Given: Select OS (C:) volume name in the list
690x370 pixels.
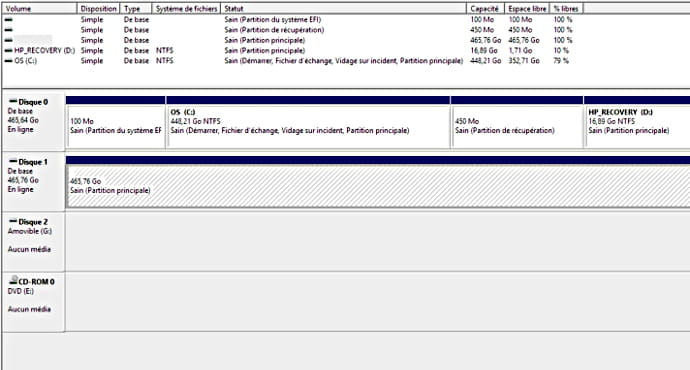Looking at the screenshot, I should click(x=26, y=61).
